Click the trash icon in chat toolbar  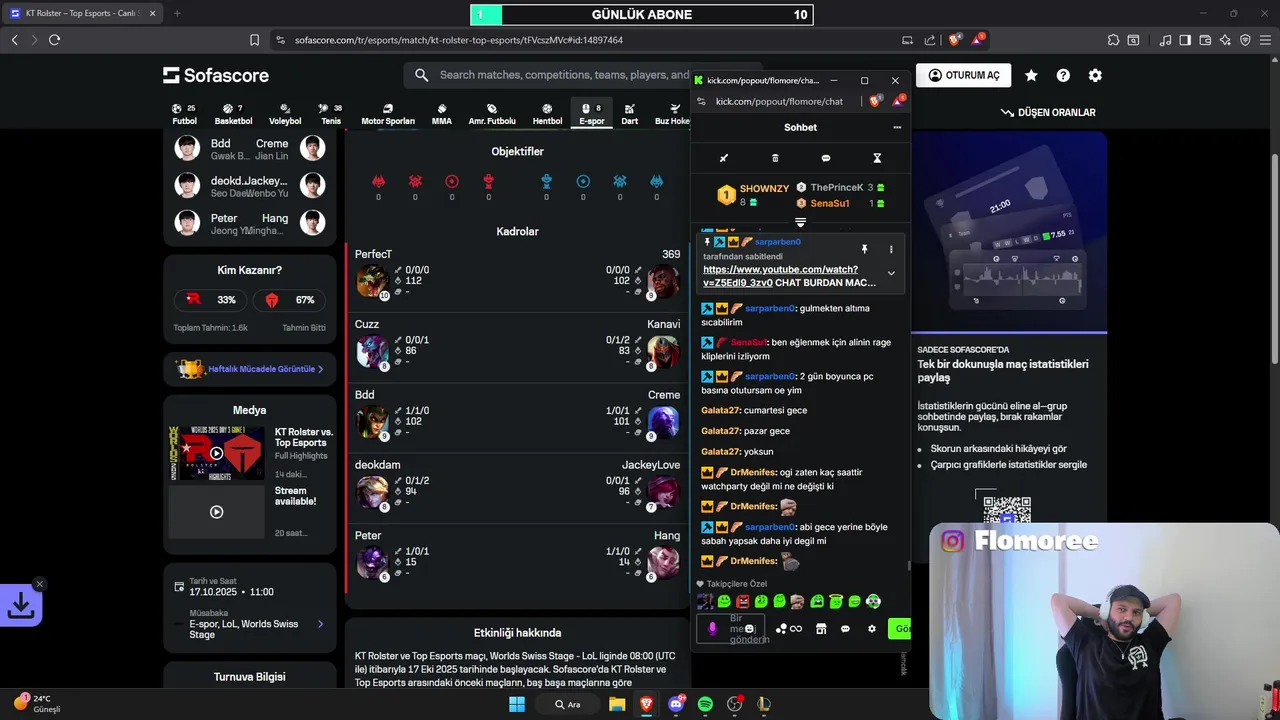click(x=775, y=158)
